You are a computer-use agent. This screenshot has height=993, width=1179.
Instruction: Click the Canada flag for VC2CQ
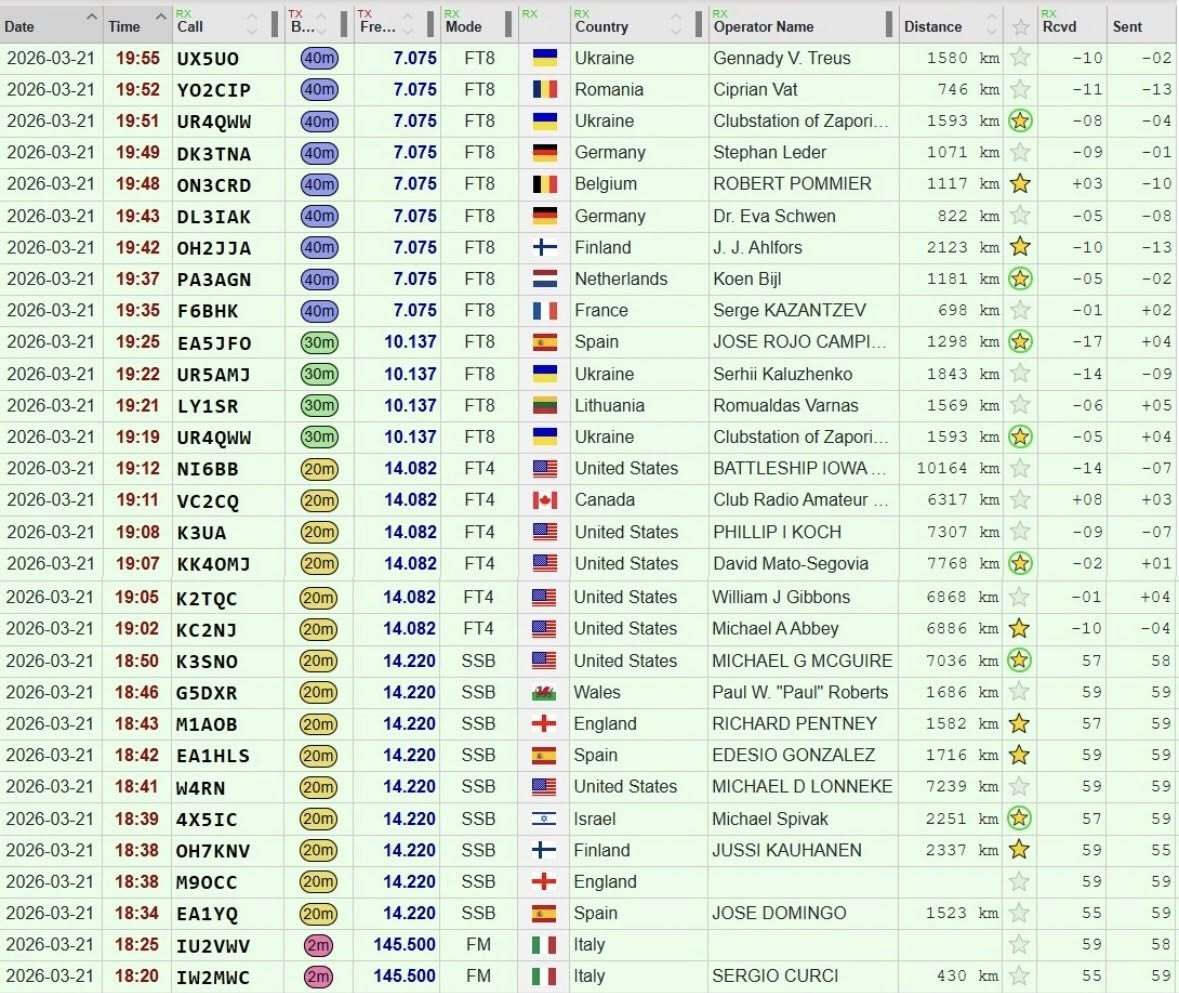[545, 500]
